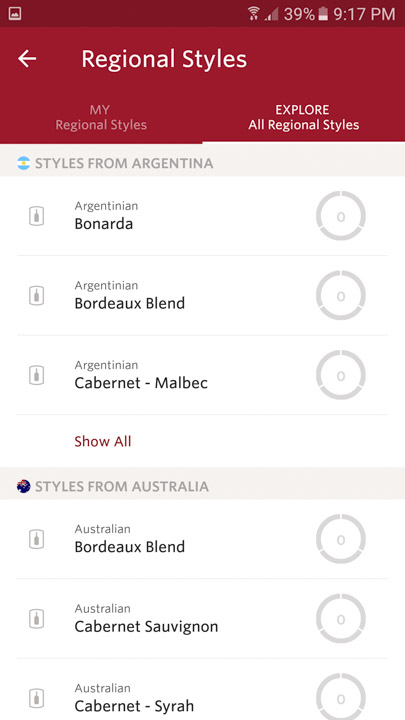Tap the Australia flag icon
Image resolution: width=405 pixels, height=720 pixels.
[23, 486]
